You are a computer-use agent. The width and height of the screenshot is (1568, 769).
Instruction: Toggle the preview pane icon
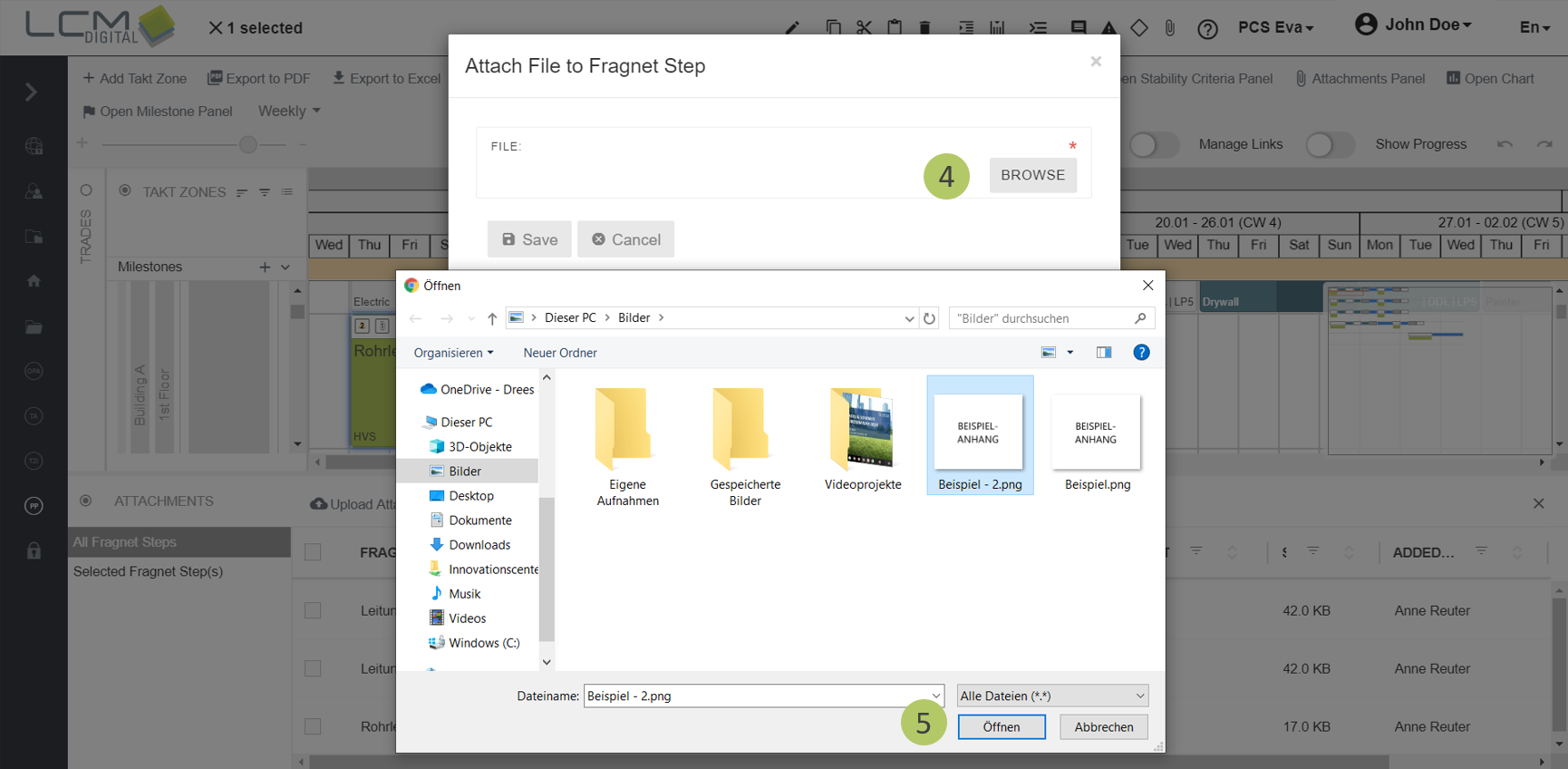[x=1103, y=353]
